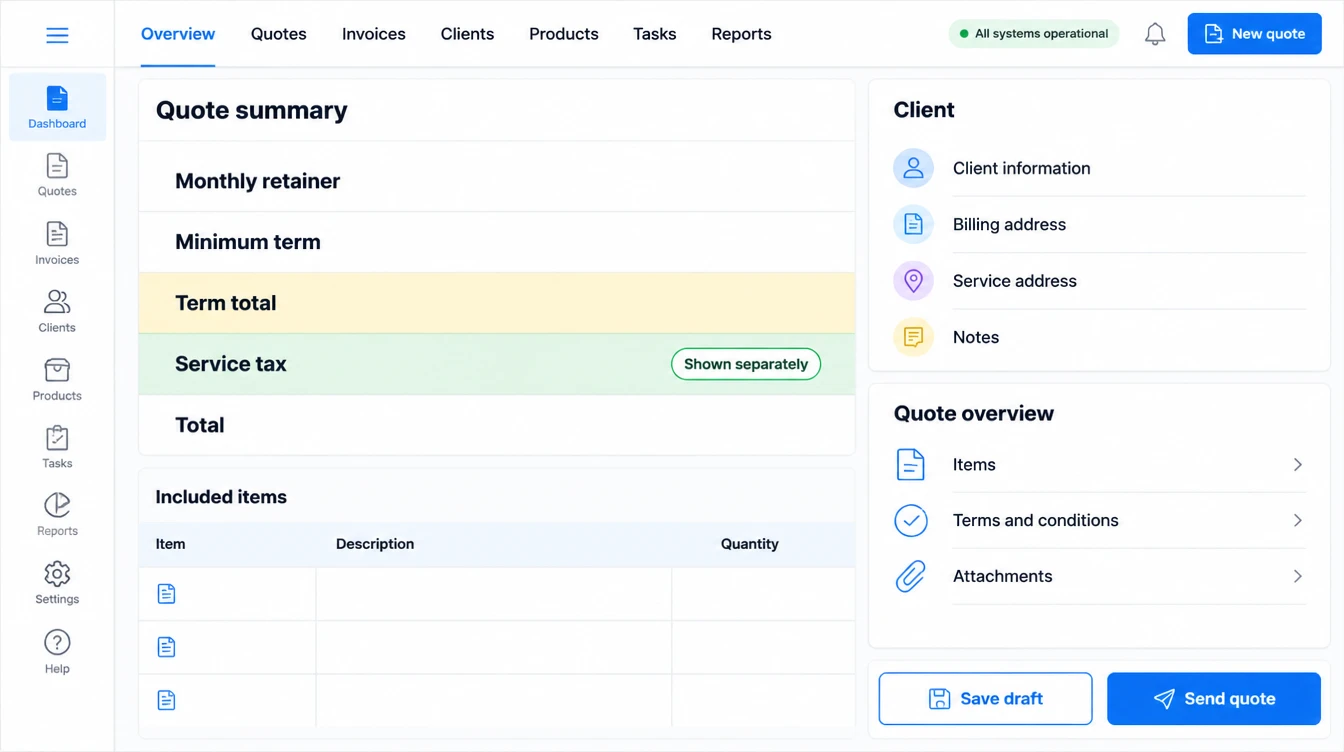Expand the Terms and conditions chevron
The height and width of the screenshot is (752, 1344).
(1297, 520)
